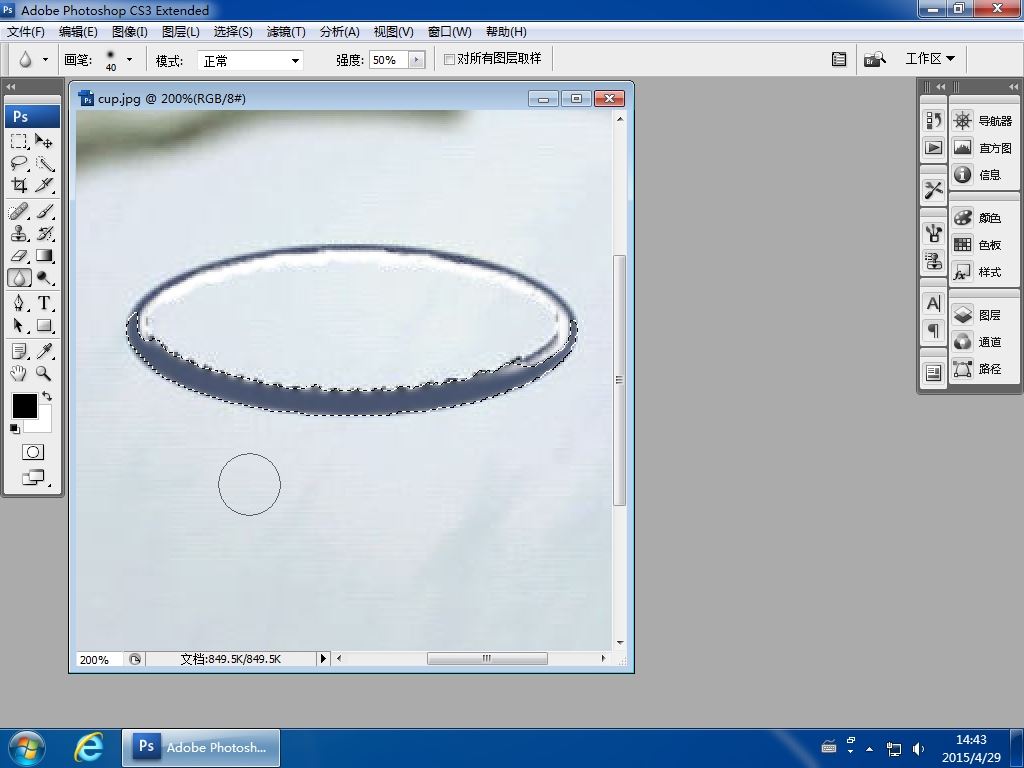
Task: Select the Path Selection tool
Action: pyautogui.click(x=19, y=325)
